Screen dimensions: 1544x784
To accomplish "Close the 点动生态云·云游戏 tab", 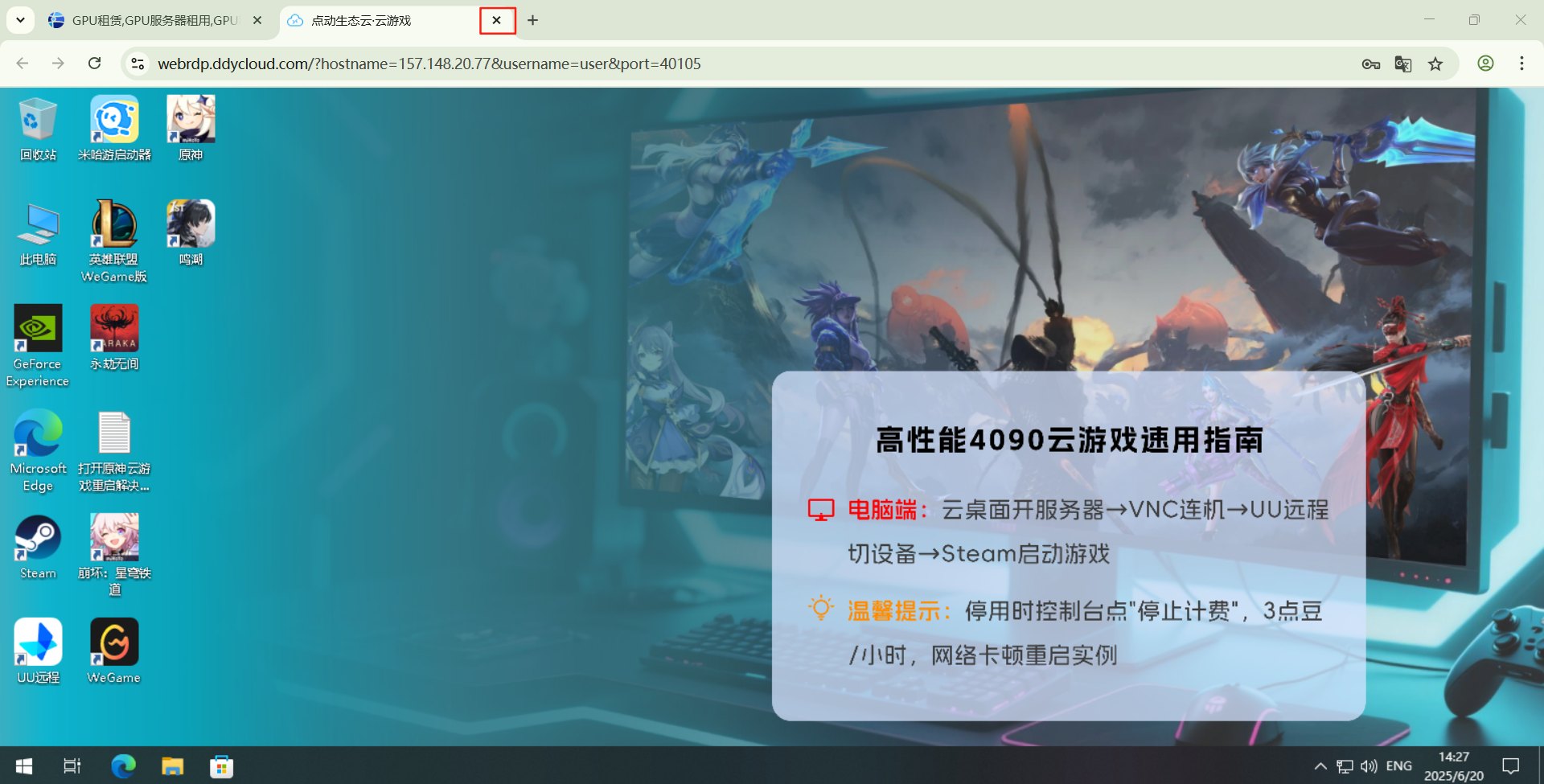I will point(497,20).
